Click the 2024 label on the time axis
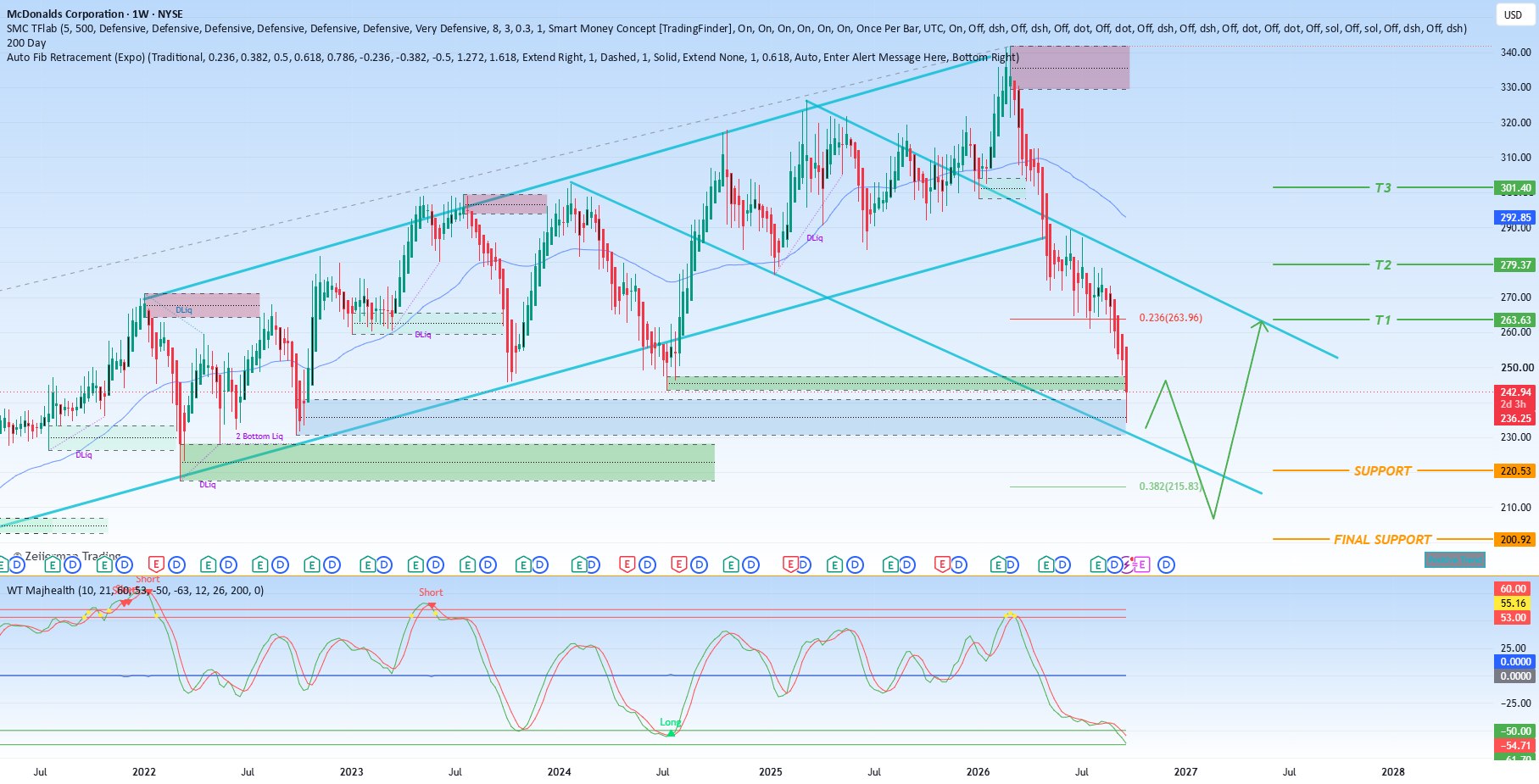The width and height of the screenshot is (1539, 784). click(559, 771)
